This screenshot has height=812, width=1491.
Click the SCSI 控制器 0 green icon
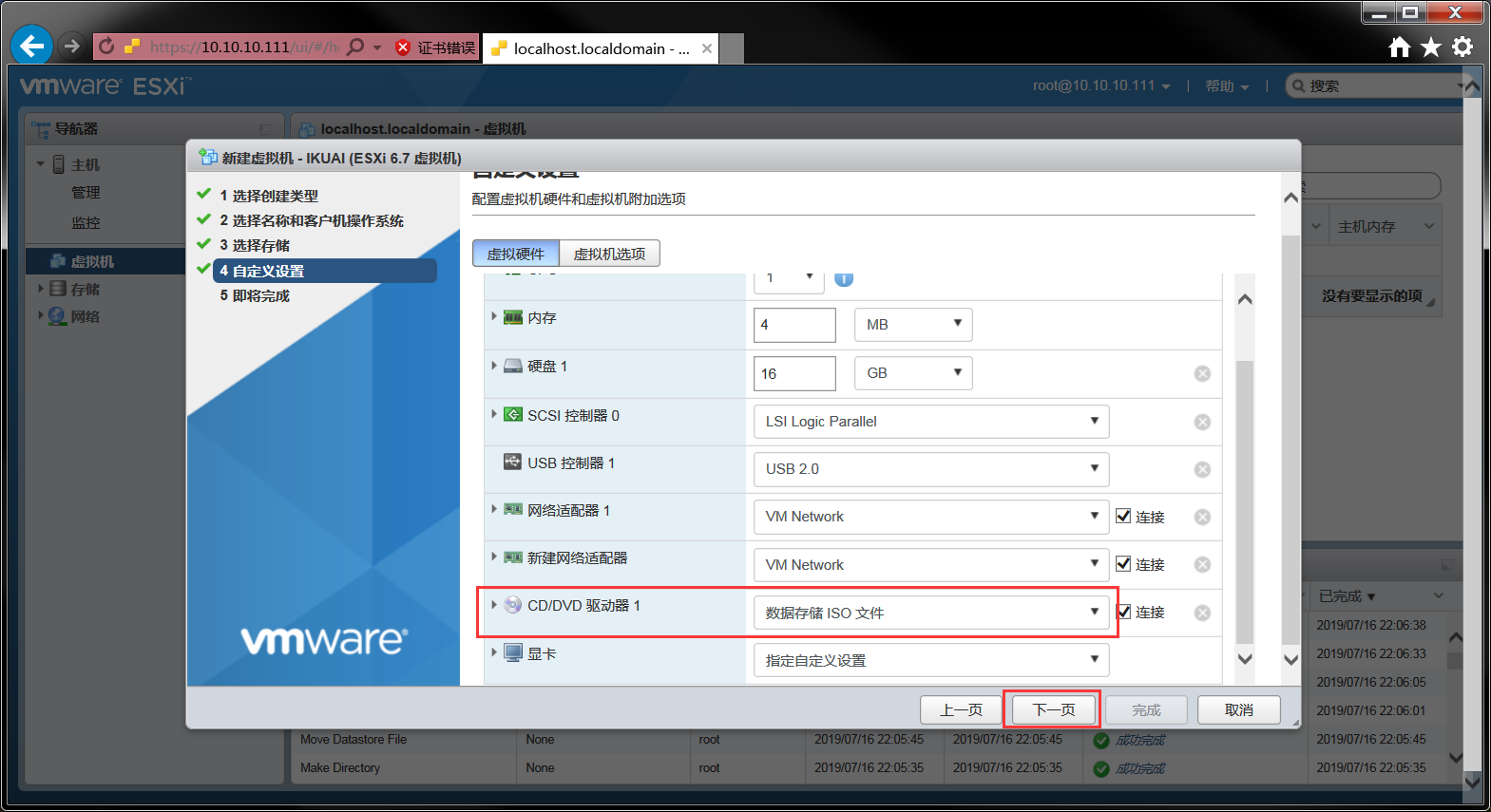click(513, 414)
